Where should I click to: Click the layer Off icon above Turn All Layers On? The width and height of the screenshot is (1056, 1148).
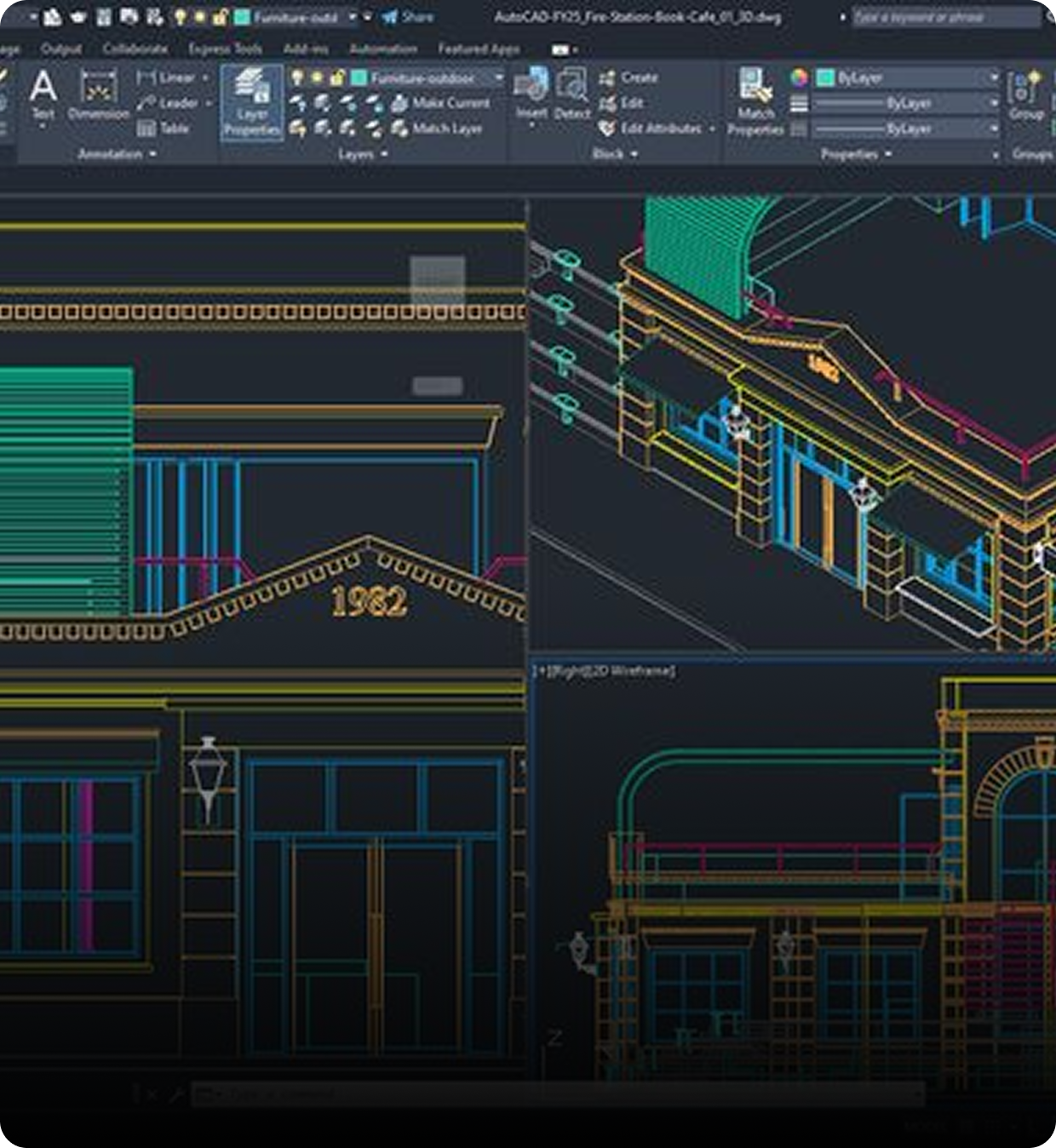(297, 104)
